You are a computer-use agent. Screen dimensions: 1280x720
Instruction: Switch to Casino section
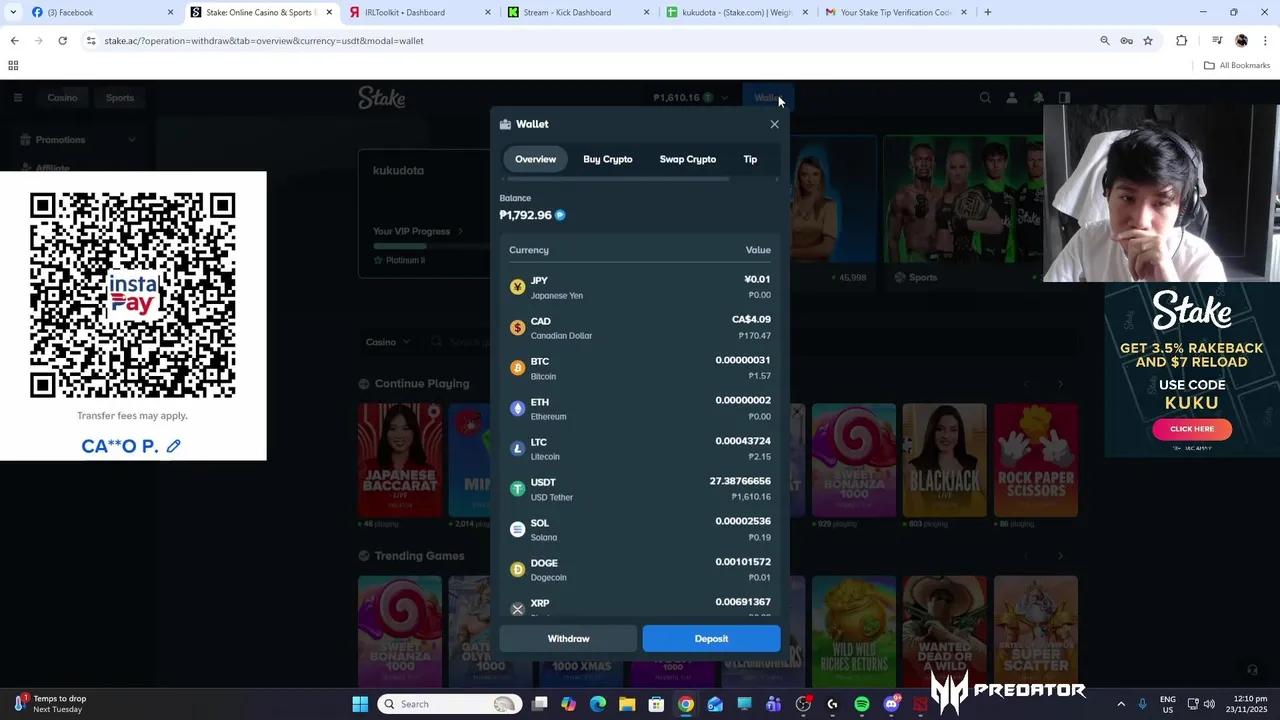click(x=62, y=97)
